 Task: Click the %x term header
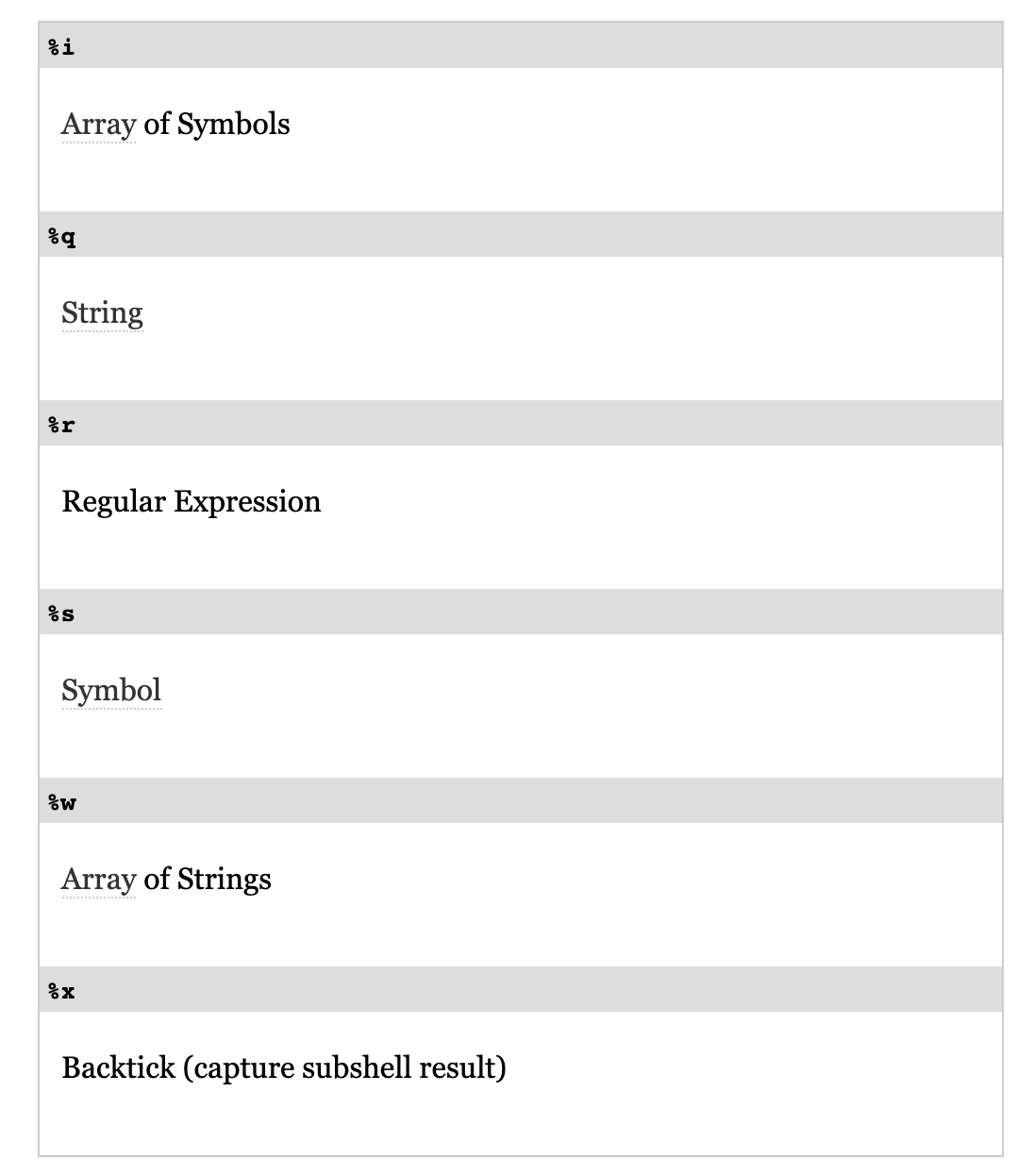61,990
